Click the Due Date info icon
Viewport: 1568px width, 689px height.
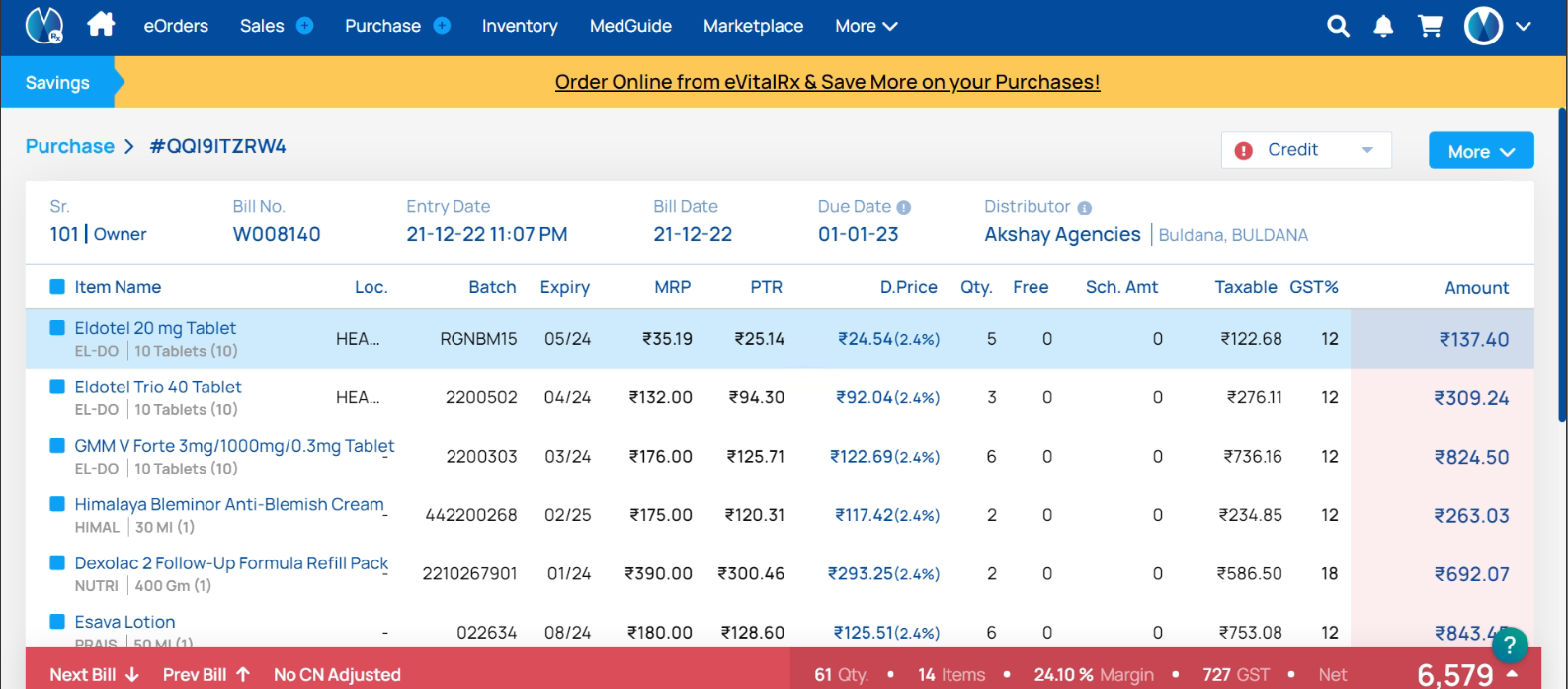click(903, 208)
